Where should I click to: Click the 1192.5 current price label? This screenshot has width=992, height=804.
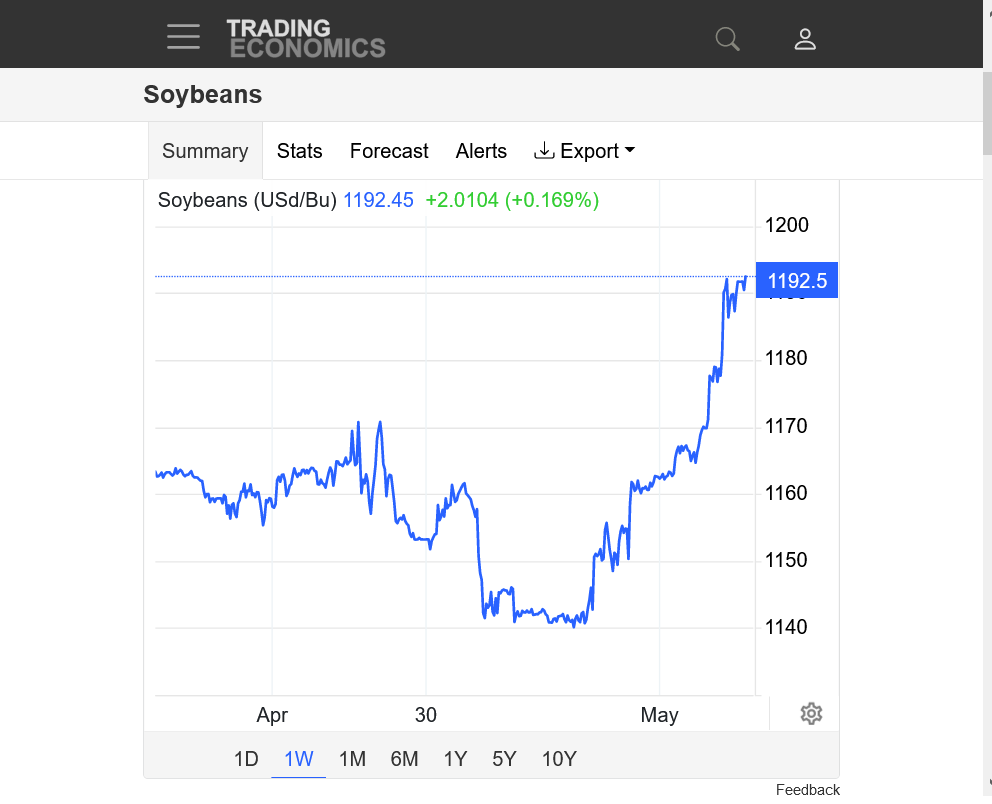[797, 281]
